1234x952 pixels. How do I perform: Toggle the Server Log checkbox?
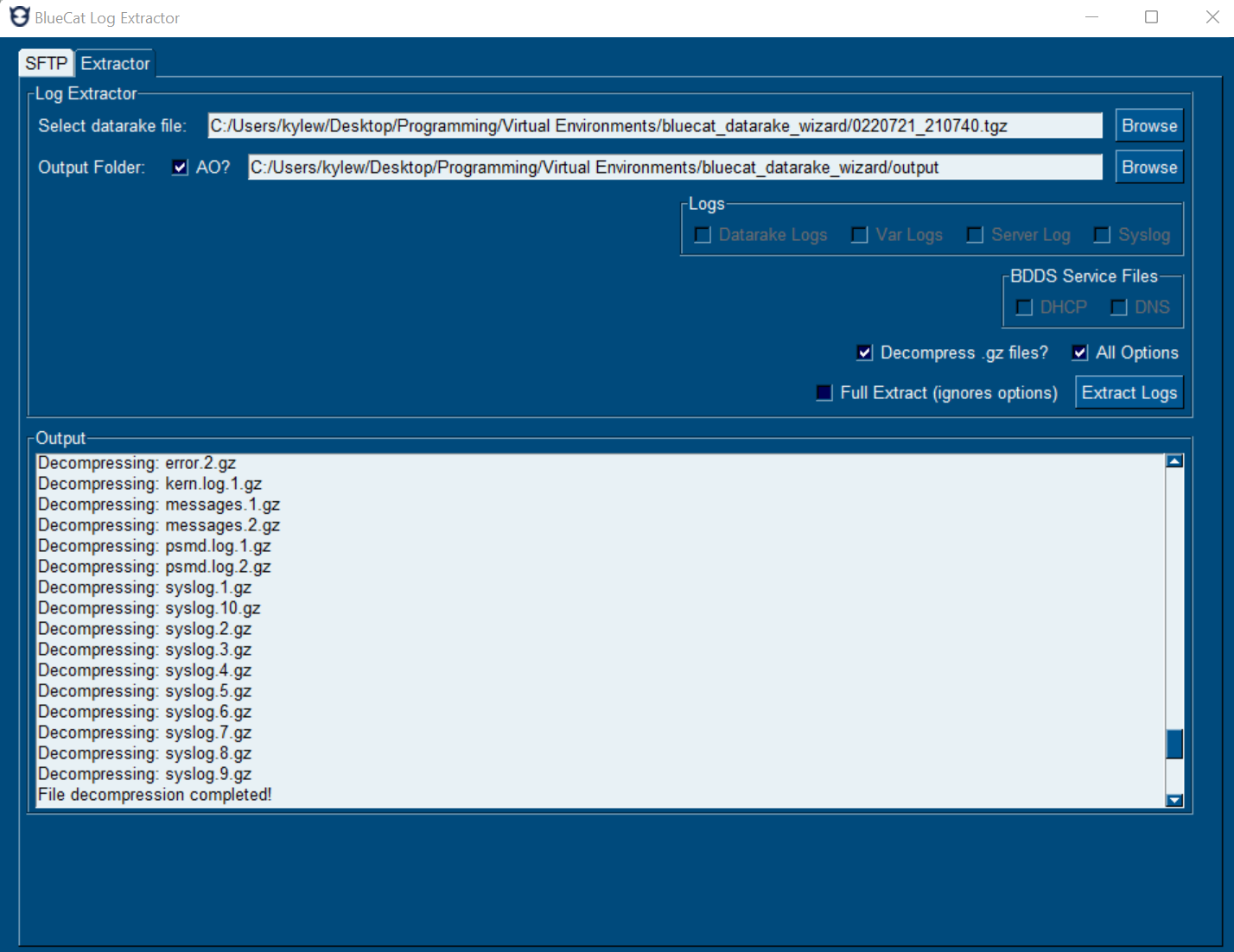coord(975,234)
